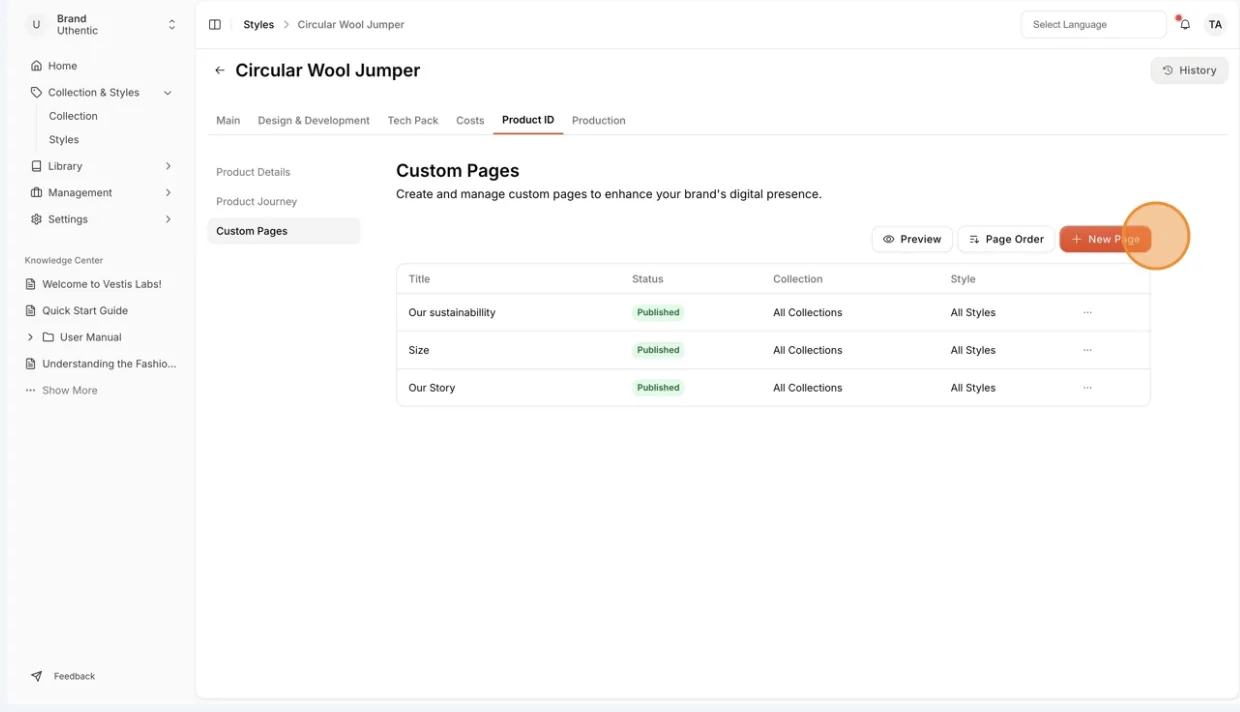Click the Quick Start Guide document icon
Viewport: 1240px width, 712px height.
coord(31,311)
